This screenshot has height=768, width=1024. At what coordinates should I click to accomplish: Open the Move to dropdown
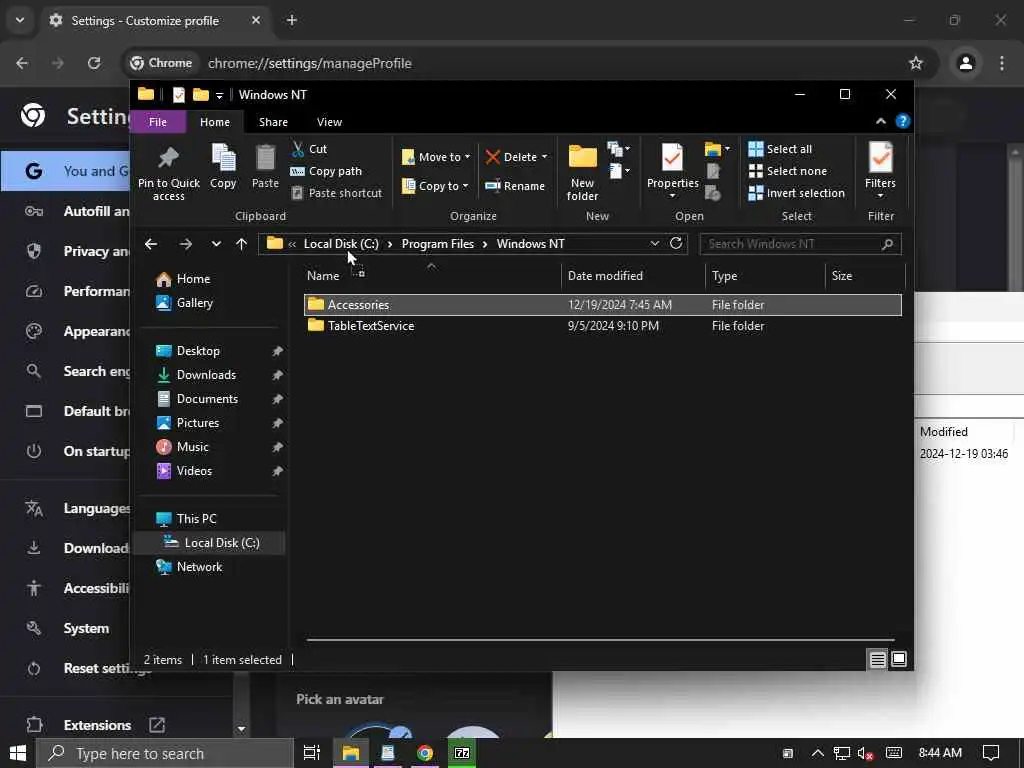(x=436, y=157)
